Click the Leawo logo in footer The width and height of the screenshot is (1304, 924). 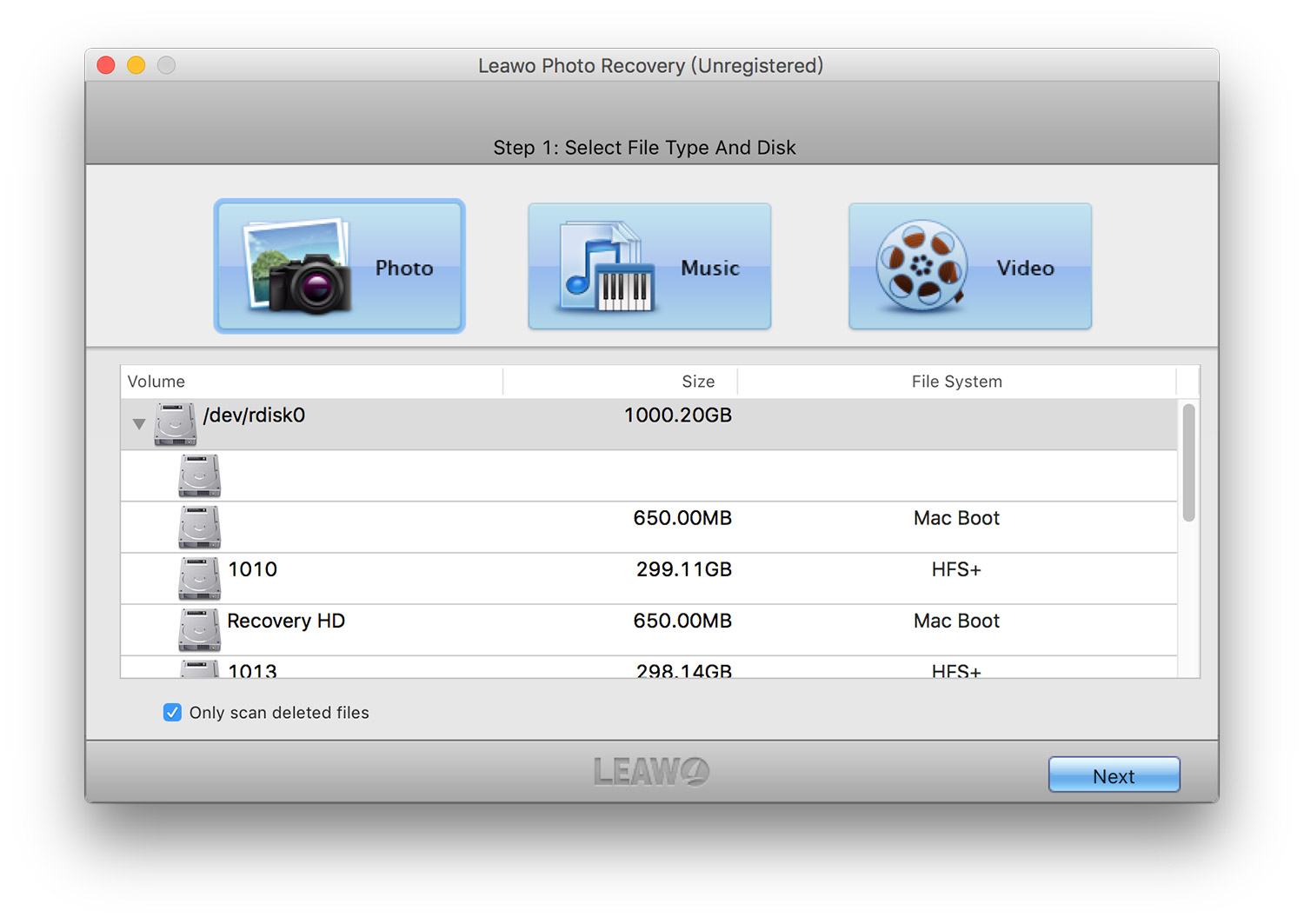(x=651, y=771)
